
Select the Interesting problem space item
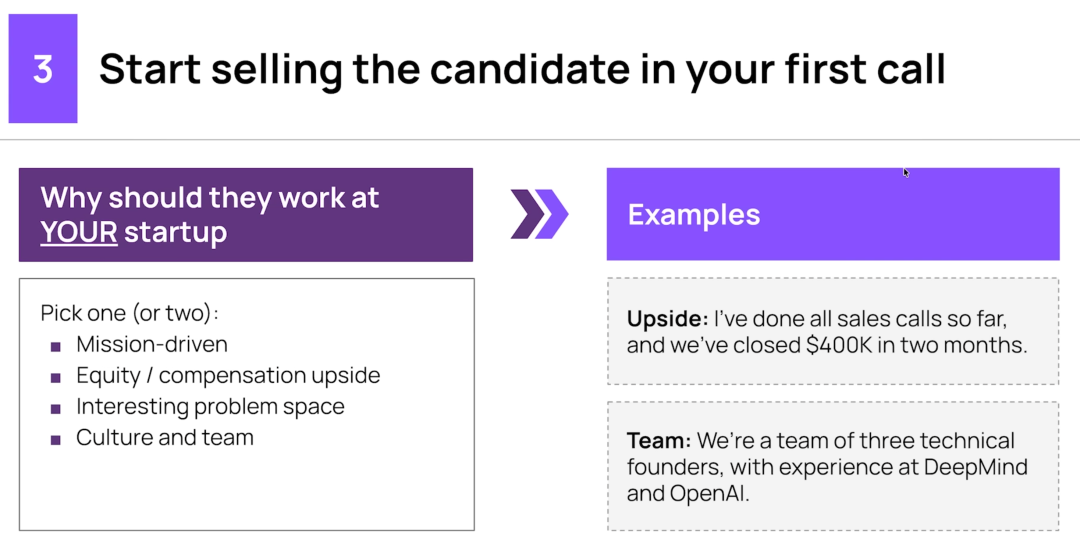pyautogui.click(x=210, y=407)
